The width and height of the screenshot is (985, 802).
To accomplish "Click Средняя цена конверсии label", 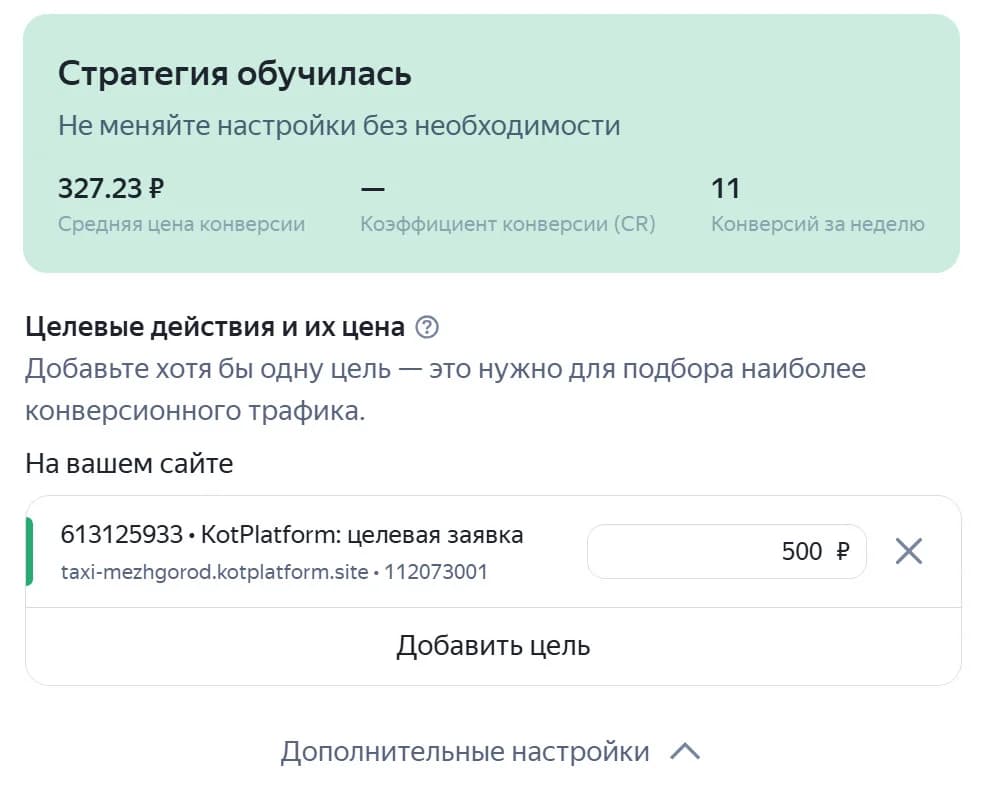I will [182, 224].
